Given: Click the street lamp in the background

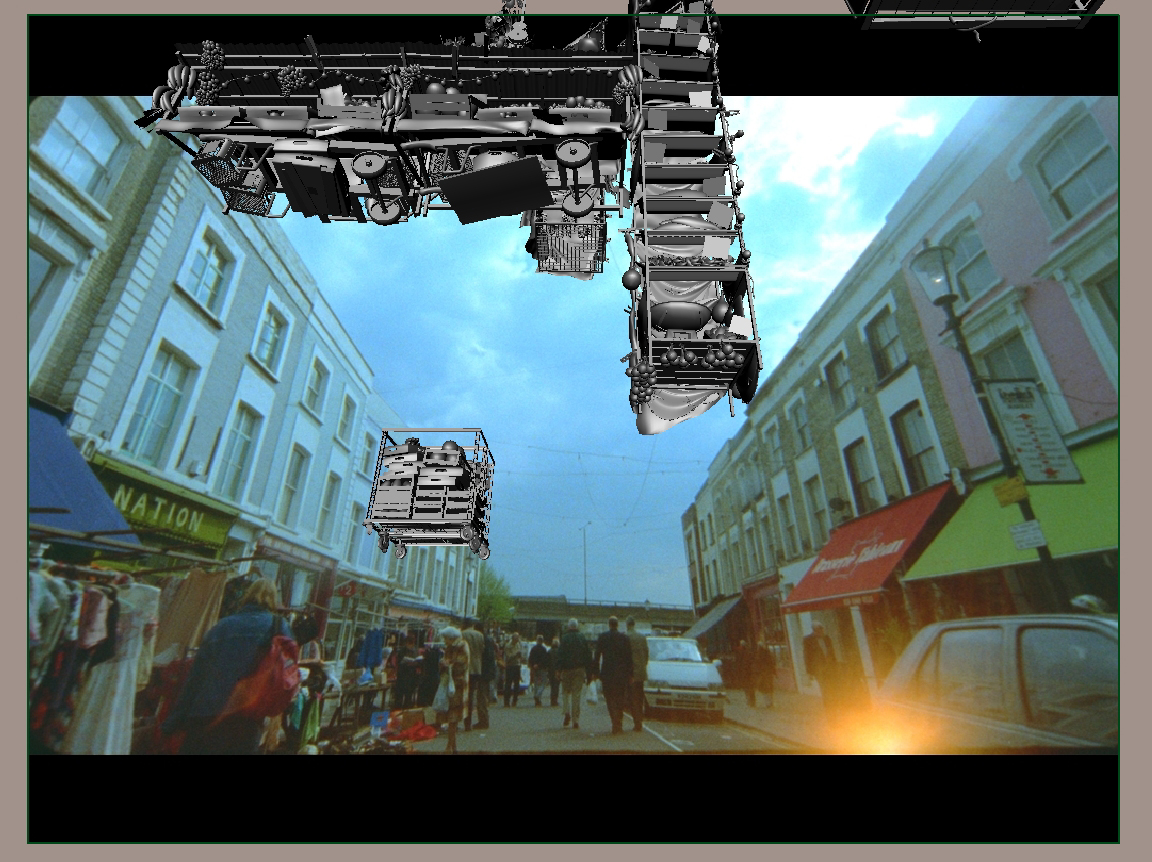Looking at the screenshot, I should coord(936,272).
